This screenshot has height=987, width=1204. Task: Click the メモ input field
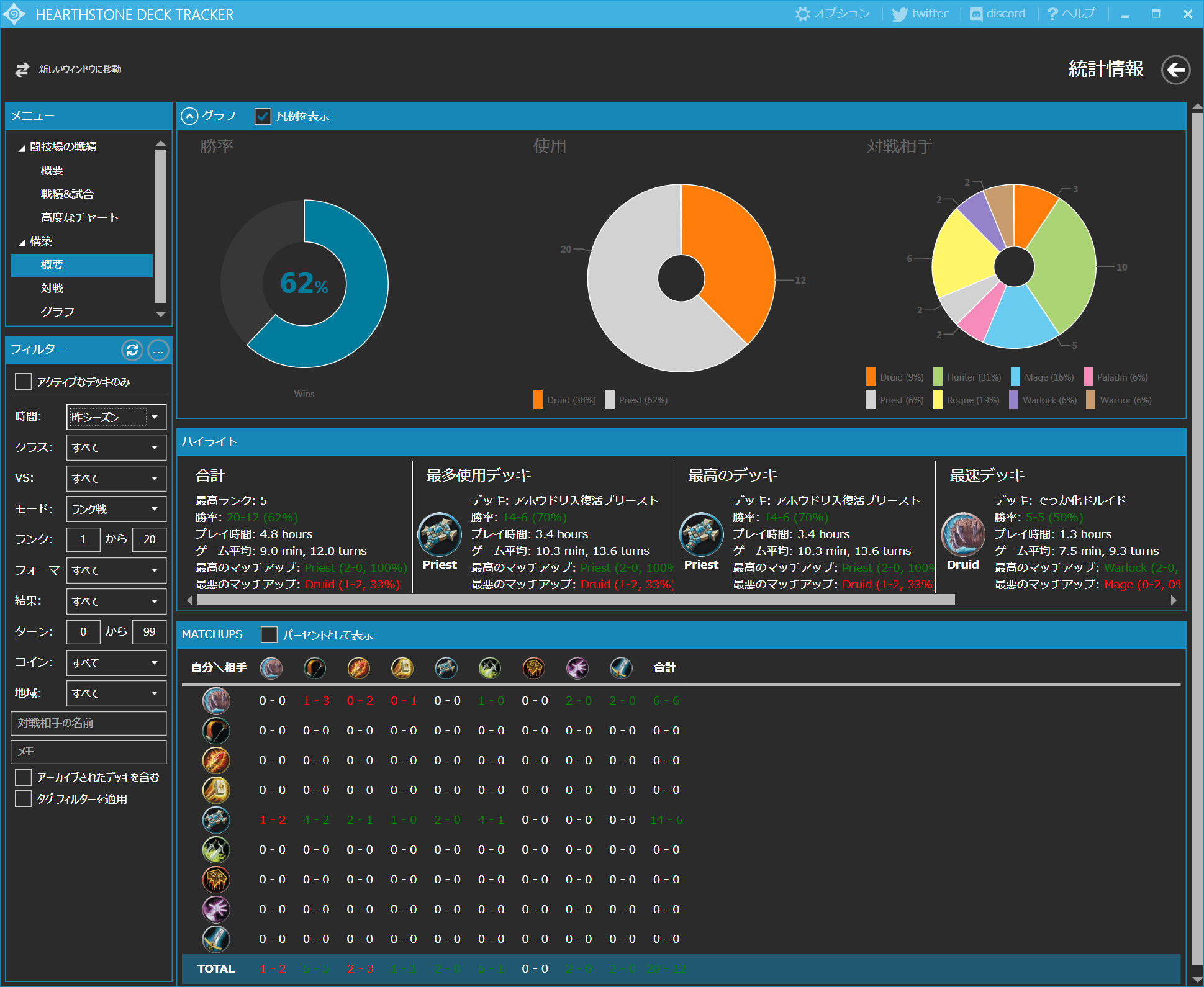pos(89,752)
